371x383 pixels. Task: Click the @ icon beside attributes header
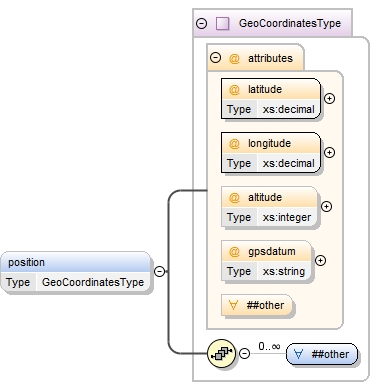234,58
